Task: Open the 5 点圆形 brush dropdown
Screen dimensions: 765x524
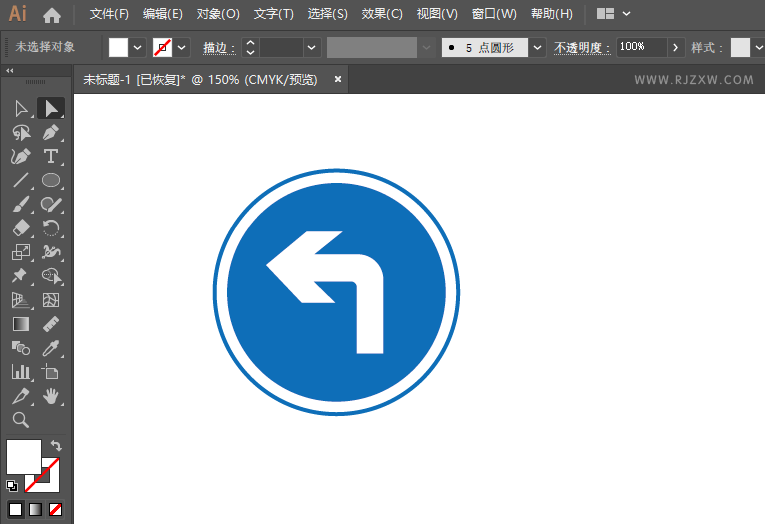Action: 537,48
